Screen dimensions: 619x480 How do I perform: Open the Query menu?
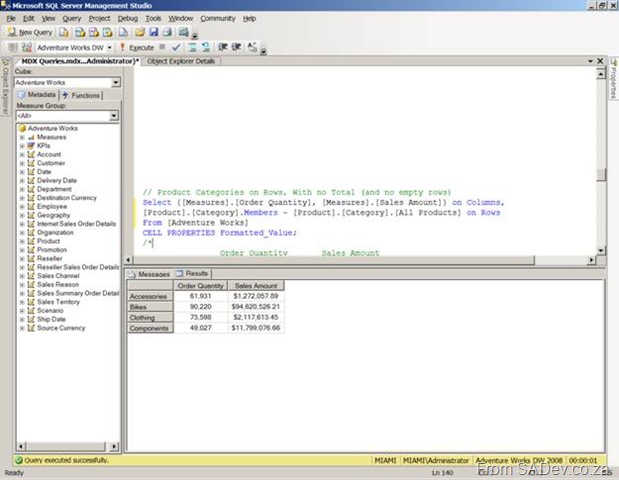pyautogui.click(x=71, y=19)
